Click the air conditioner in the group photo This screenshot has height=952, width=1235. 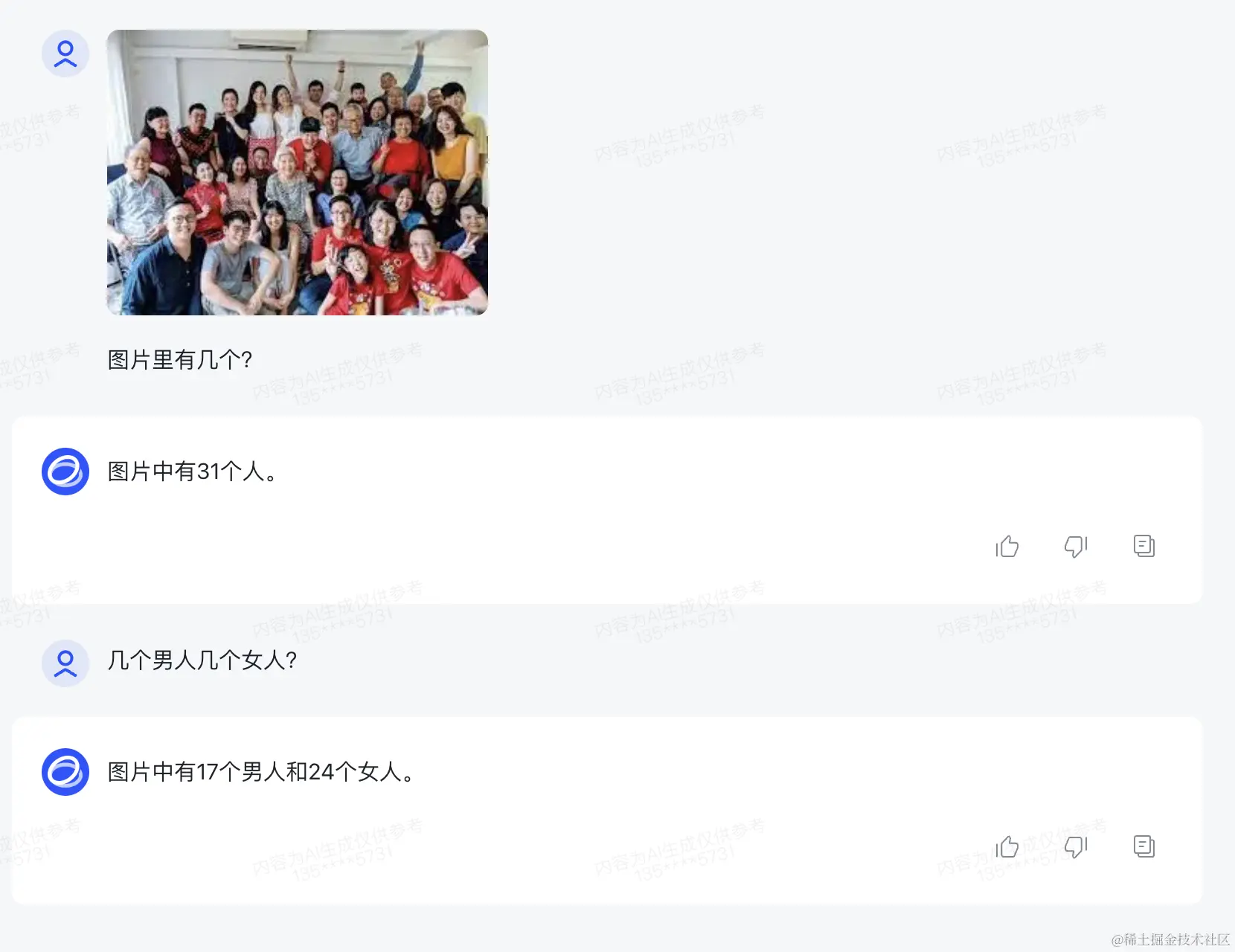click(x=268, y=40)
